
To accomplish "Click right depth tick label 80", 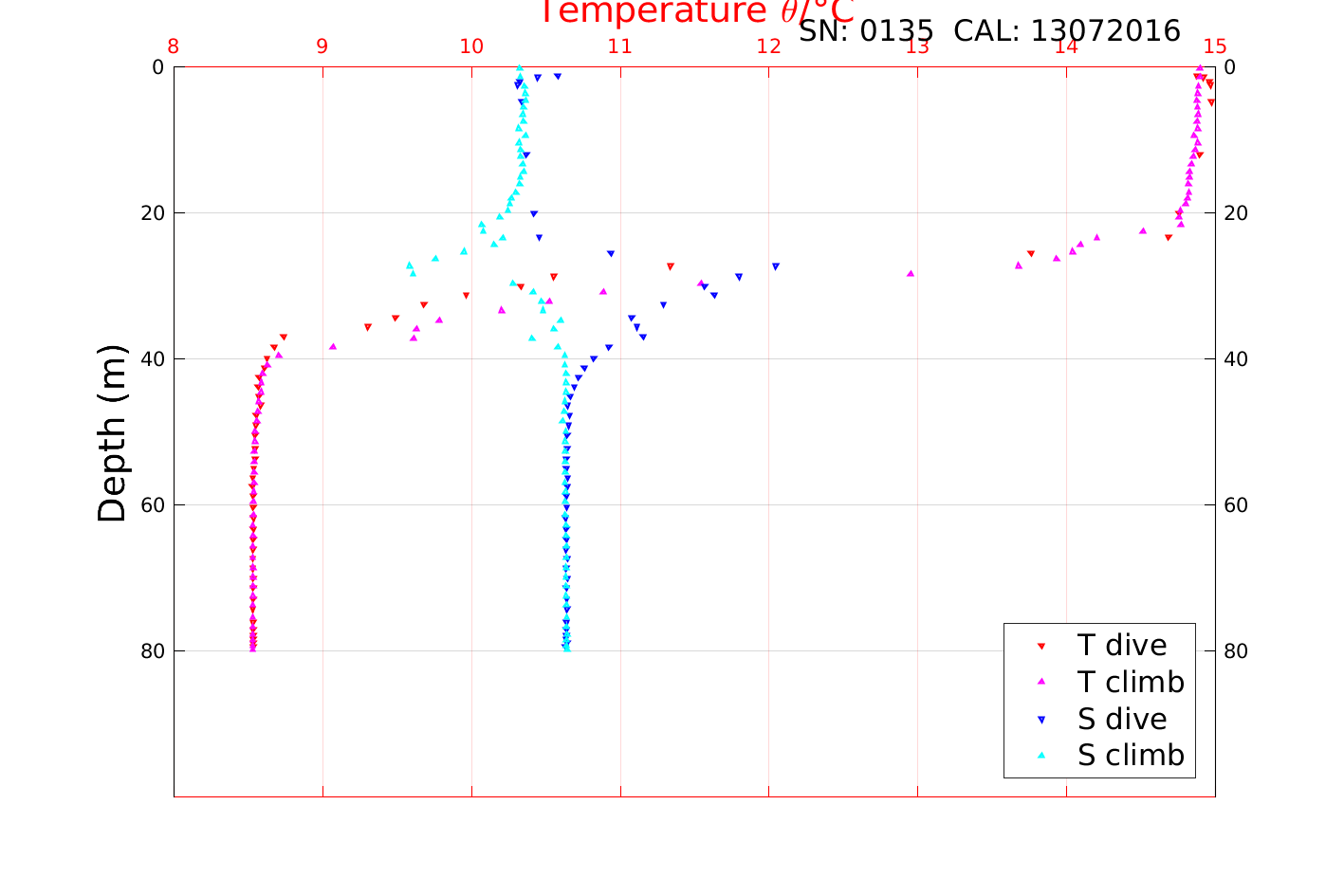I will [x=1236, y=651].
